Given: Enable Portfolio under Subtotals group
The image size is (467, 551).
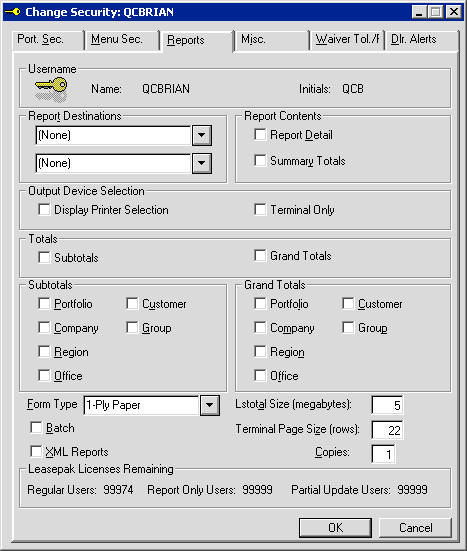Looking at the screenshot, I should pyautogui.click(x=44, y=303).
